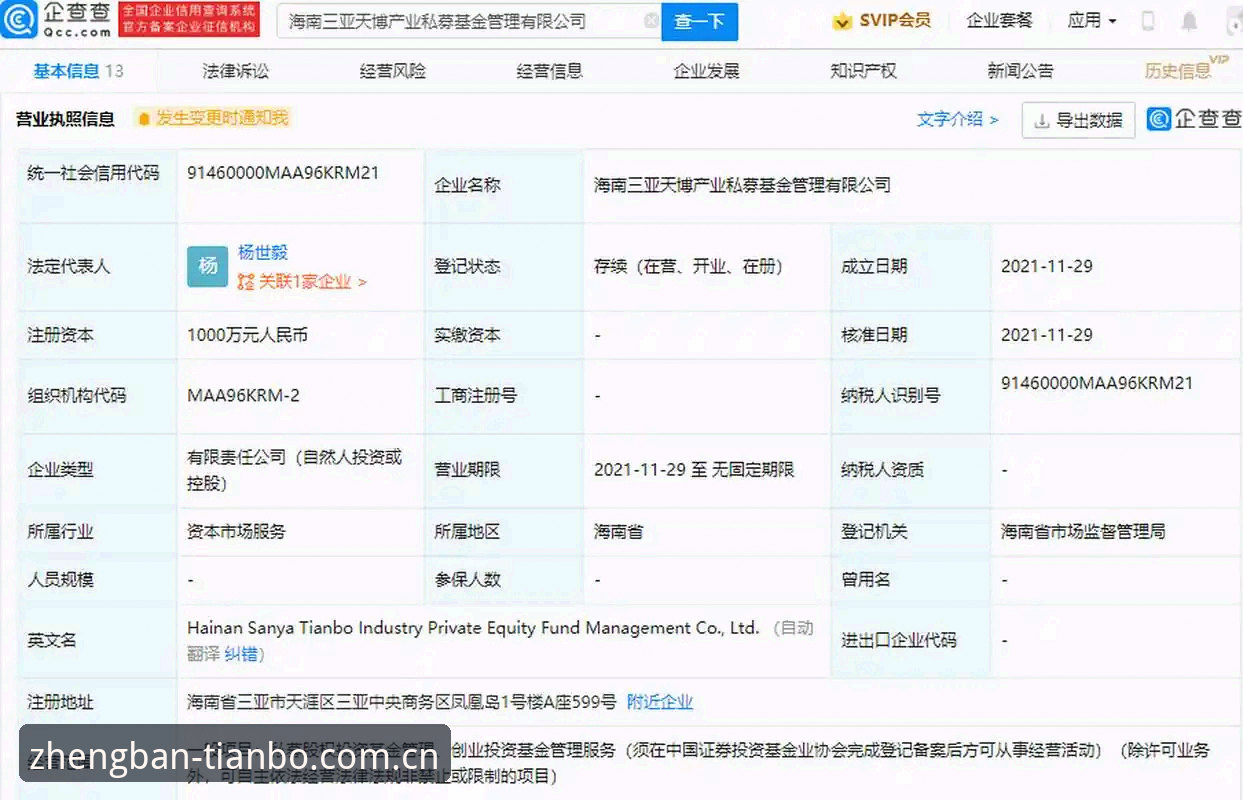Open SVIP会员 membership link
This screenshot has height=800, width=1243.
(882, 21)
